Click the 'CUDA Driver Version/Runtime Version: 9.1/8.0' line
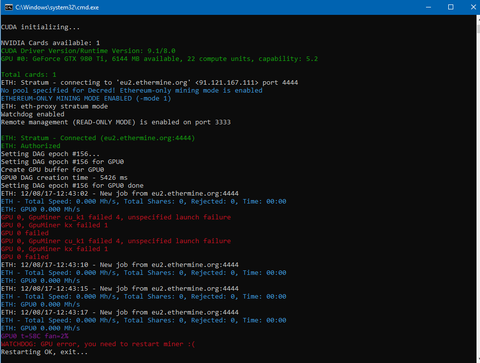 tap(88, 51)
